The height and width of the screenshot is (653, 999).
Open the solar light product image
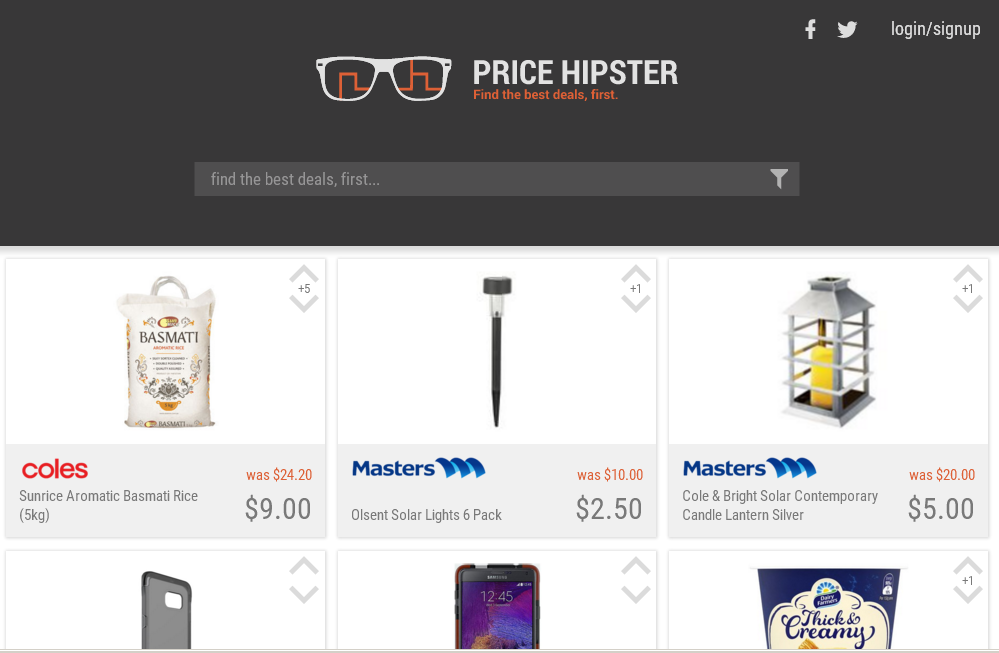pyautogui.click(x=497, y=352)
